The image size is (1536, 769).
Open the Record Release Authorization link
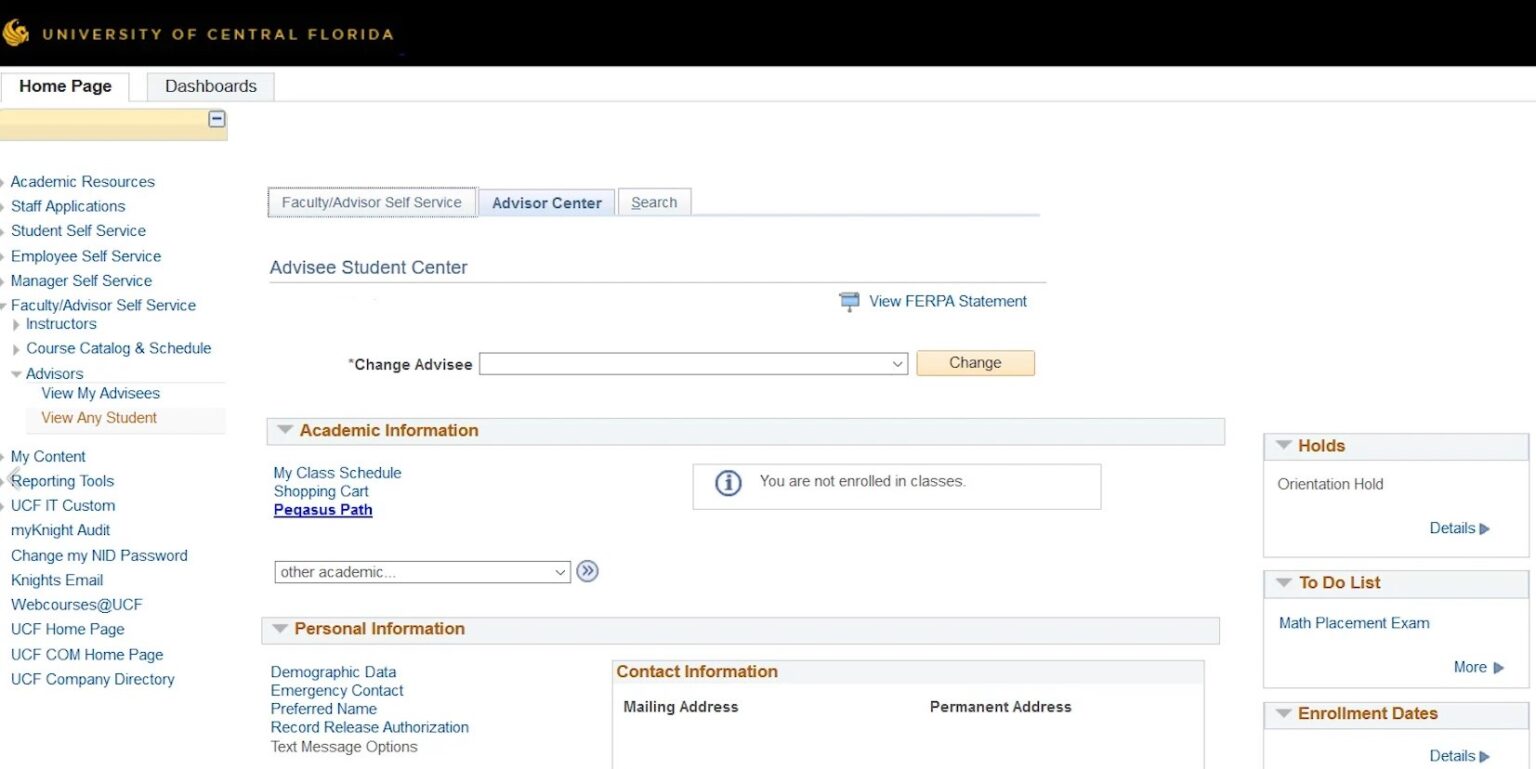click(369, 727)
